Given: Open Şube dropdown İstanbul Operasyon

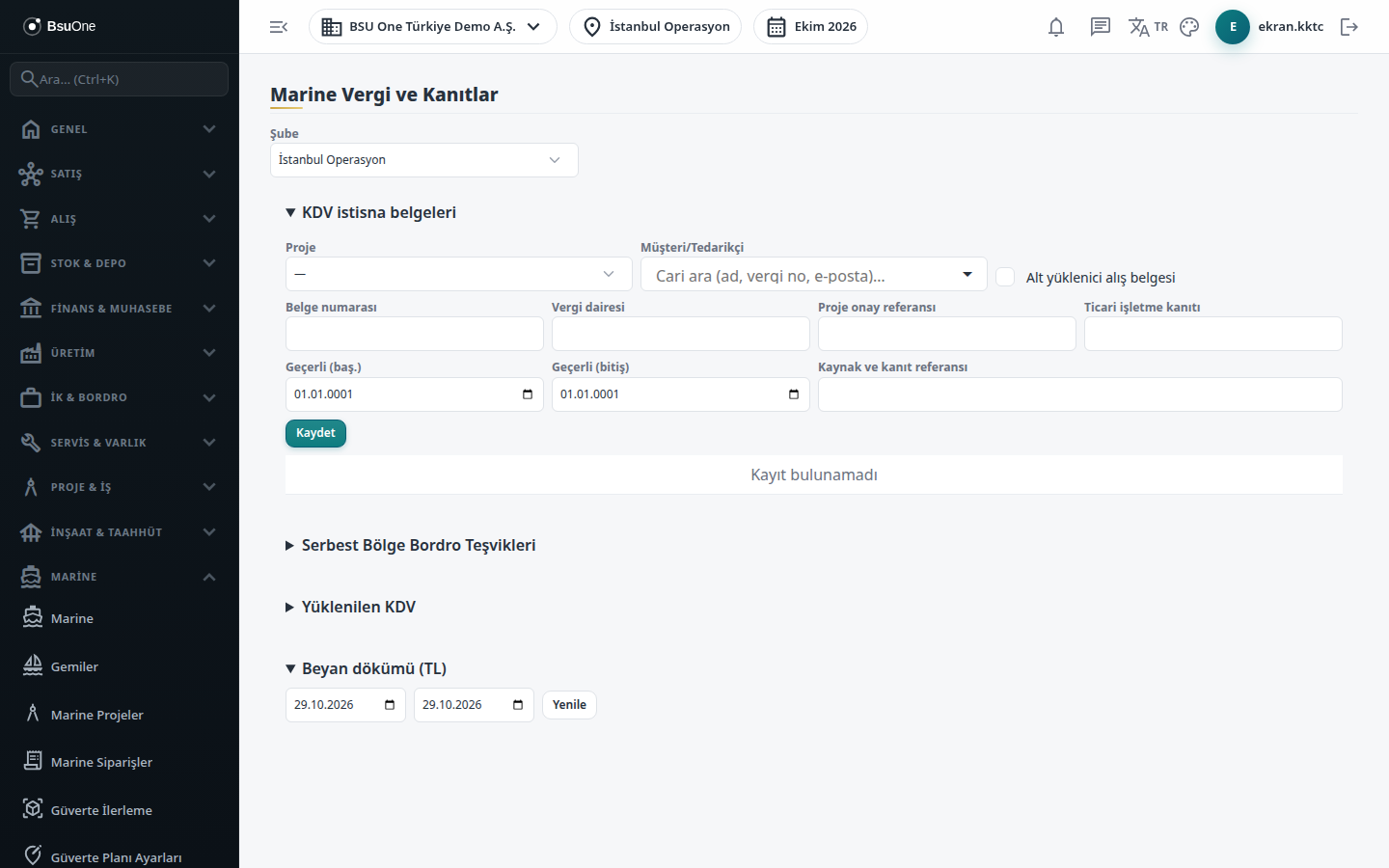Looking at the screenshot, I should tap(424, 160).
